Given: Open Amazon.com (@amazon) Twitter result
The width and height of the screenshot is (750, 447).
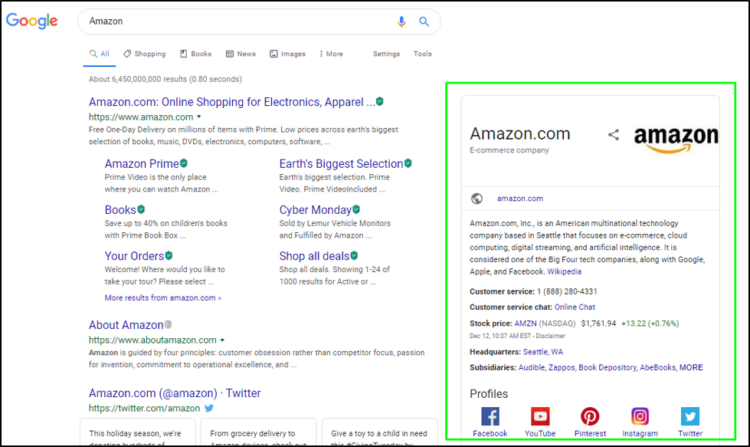Looking at the screenshot, I should pyautogui.click(x=175, y=393).
